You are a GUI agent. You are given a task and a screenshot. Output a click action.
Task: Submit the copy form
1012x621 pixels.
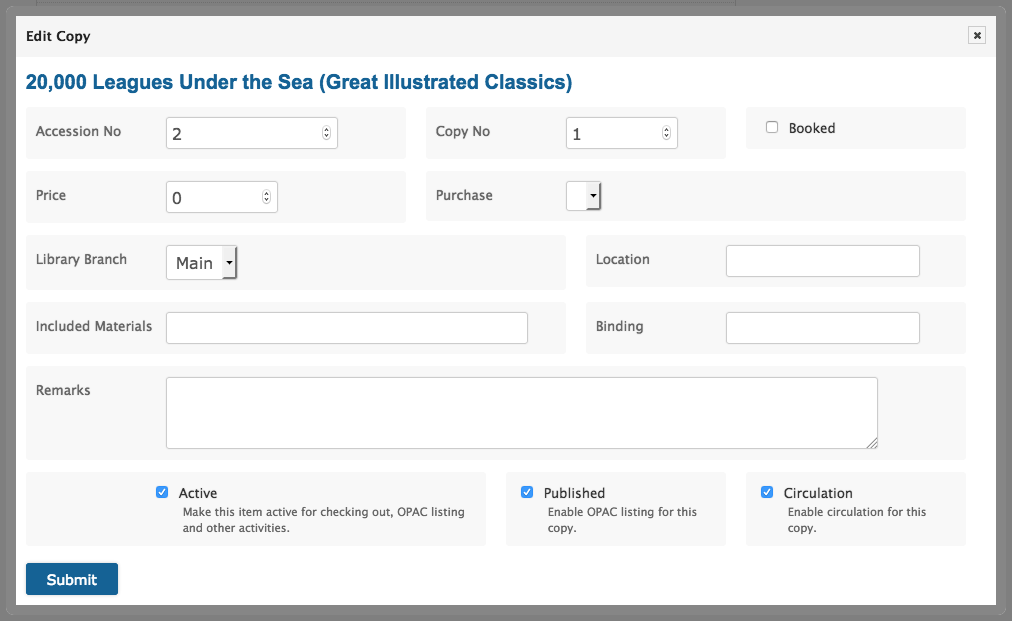(72, 579)
